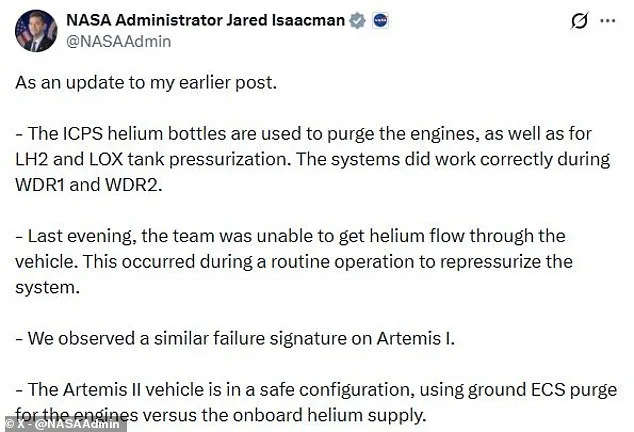634x432 pixels.
Task: Click the Grok slash icon
Action: 579,21
